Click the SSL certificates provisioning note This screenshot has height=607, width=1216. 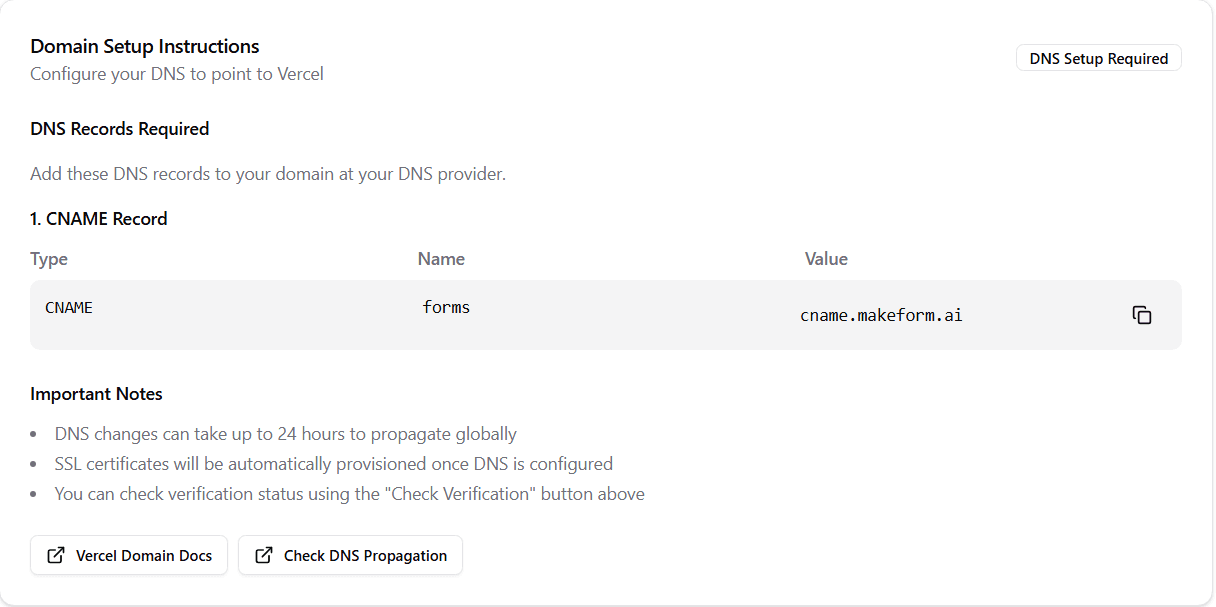[x=334, y=463]
